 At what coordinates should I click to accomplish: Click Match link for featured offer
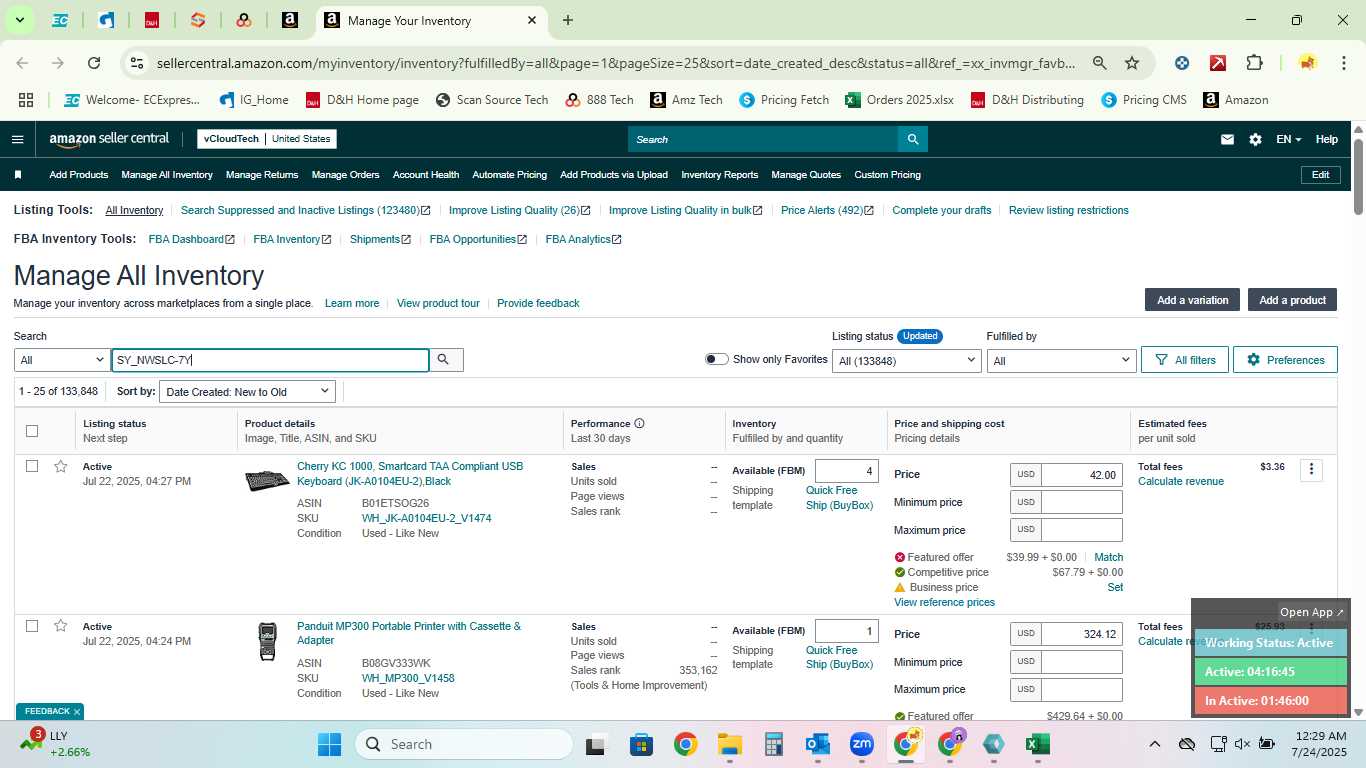coord(1109,557)
